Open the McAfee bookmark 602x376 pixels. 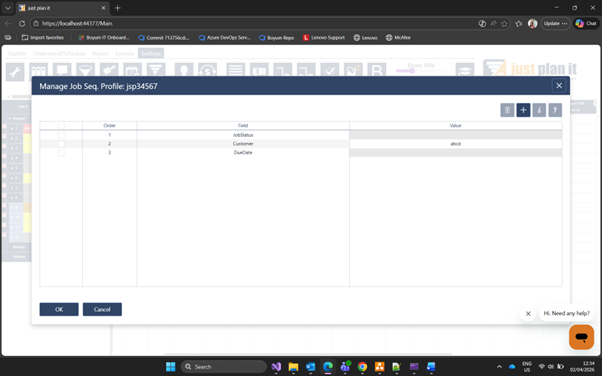[398, 38]
